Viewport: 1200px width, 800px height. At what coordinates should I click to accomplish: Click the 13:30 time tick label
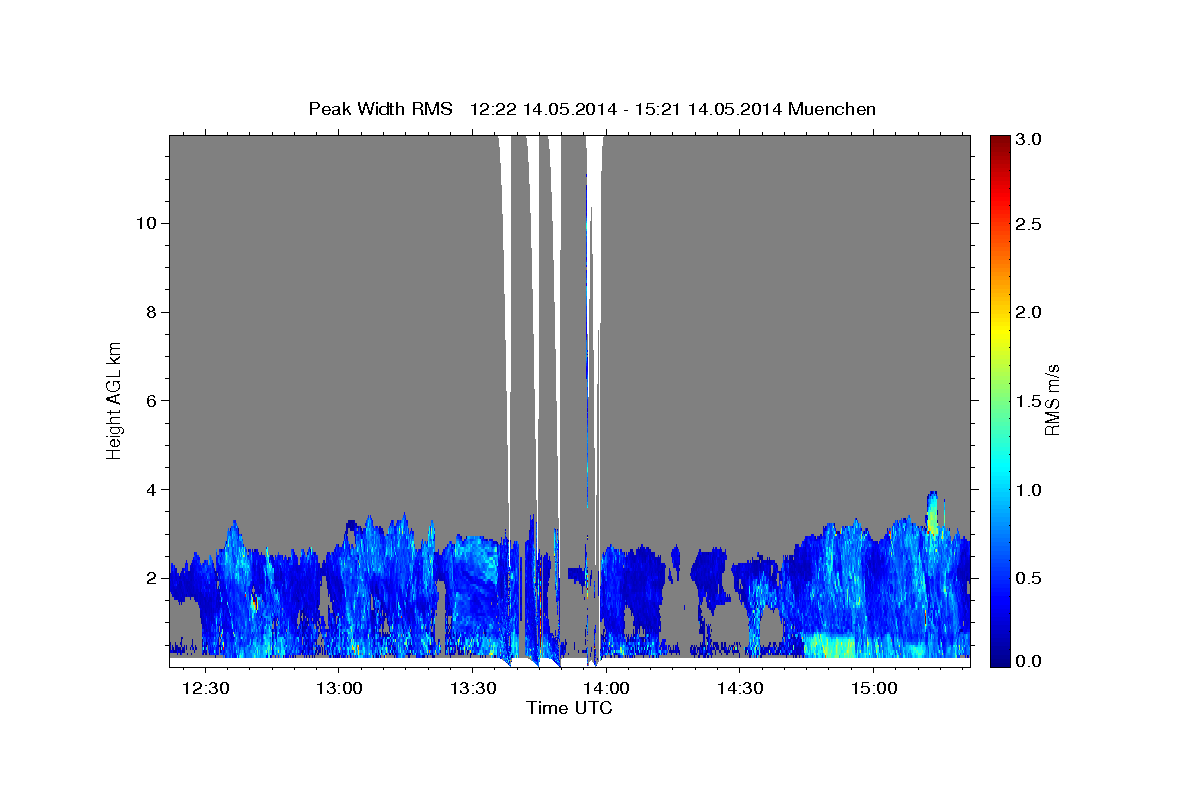(472, 689)
